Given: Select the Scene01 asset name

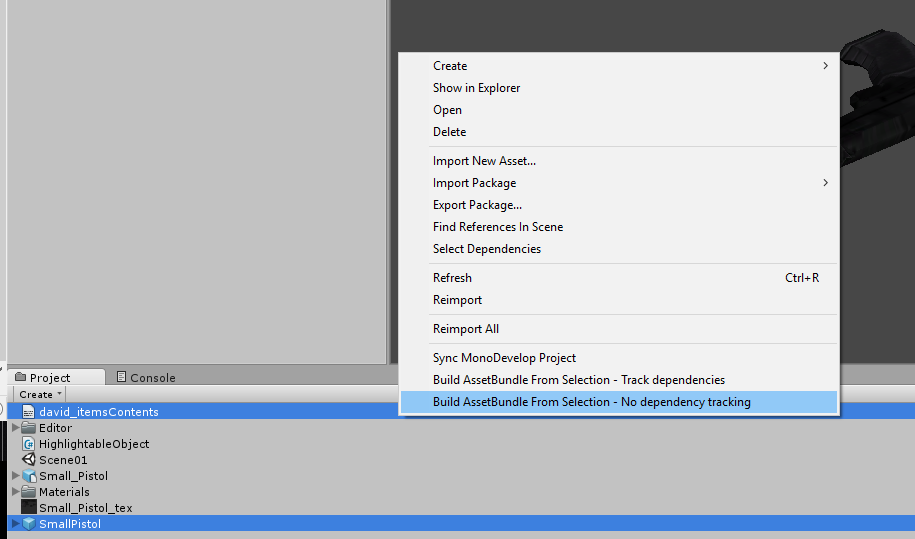Looking at the screenshot, I should coord(63,460).
